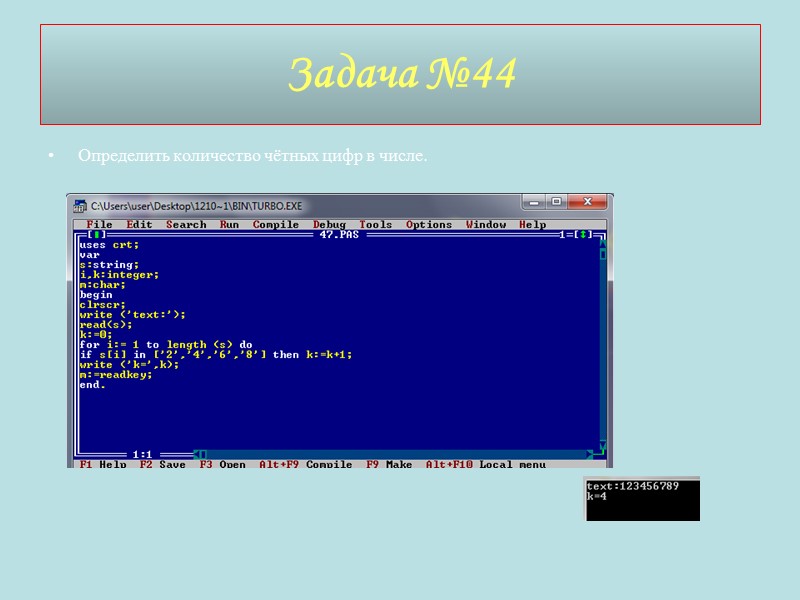Screen dimensions: 800x600
Task: Click the 1:1 cursor position indicator
Action: pos(142,454)
